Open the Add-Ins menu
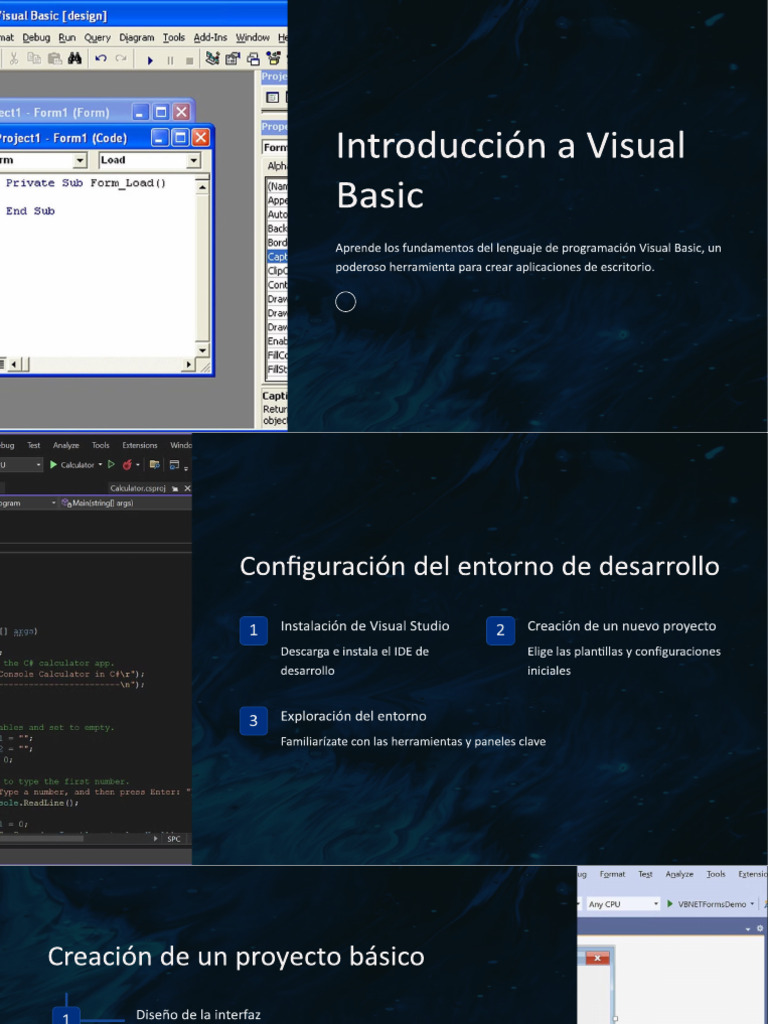Screen dimensions: 768x1024 (x=210, y=38)
